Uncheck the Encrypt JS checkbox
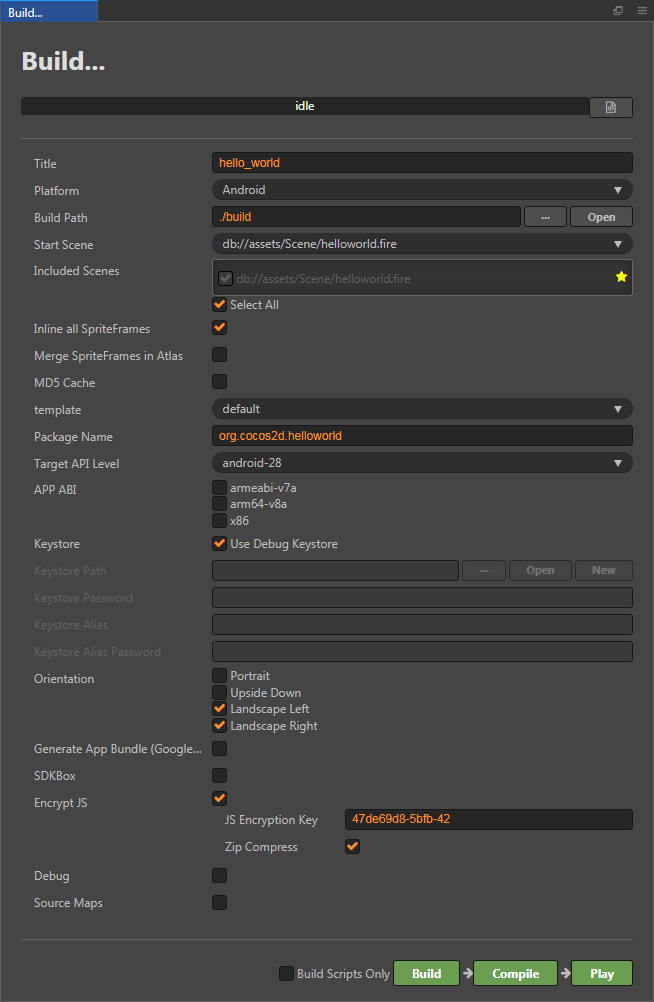The image size is (654, 1002). [219, 799]
